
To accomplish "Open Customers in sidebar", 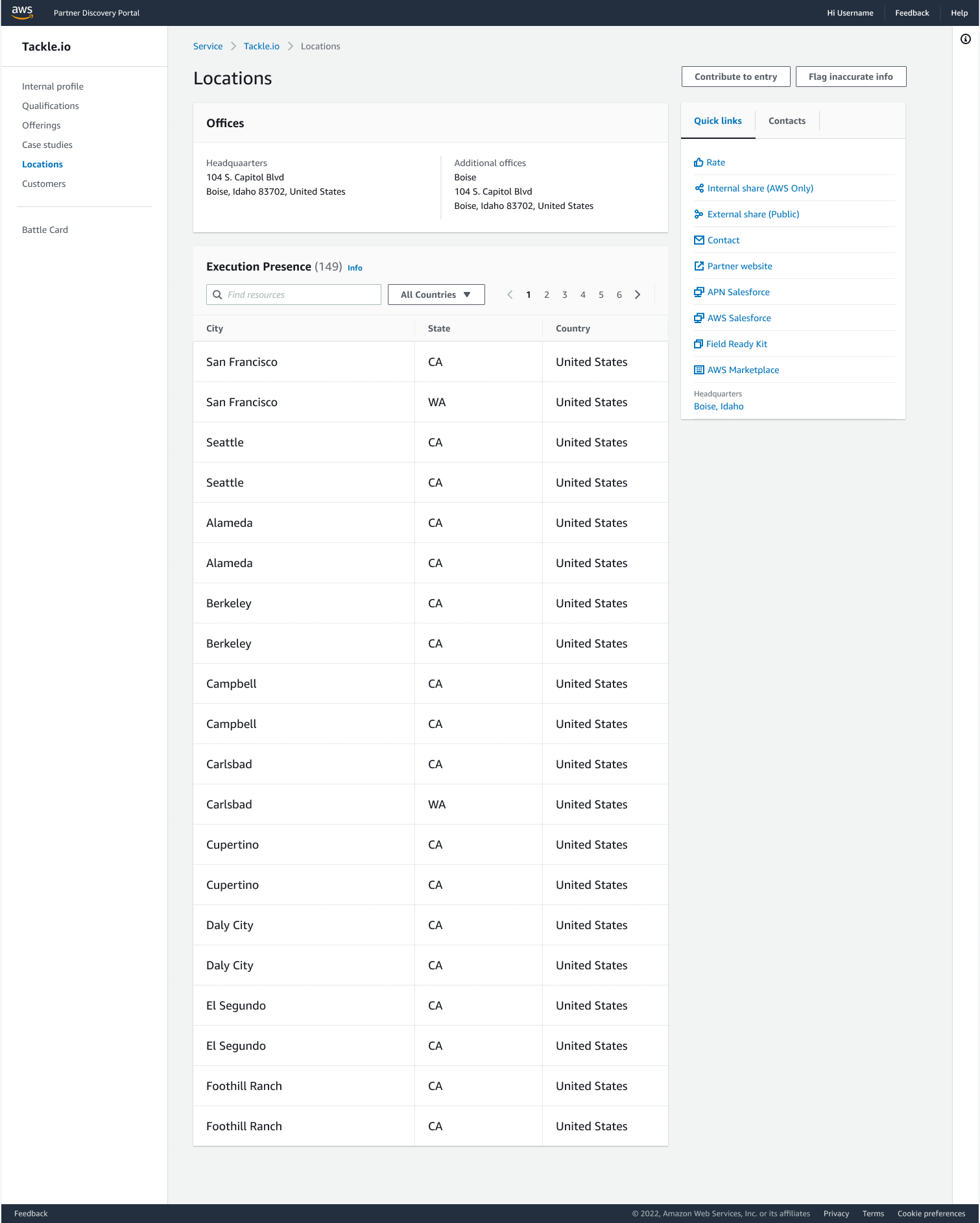I will (x=44, y=184).
